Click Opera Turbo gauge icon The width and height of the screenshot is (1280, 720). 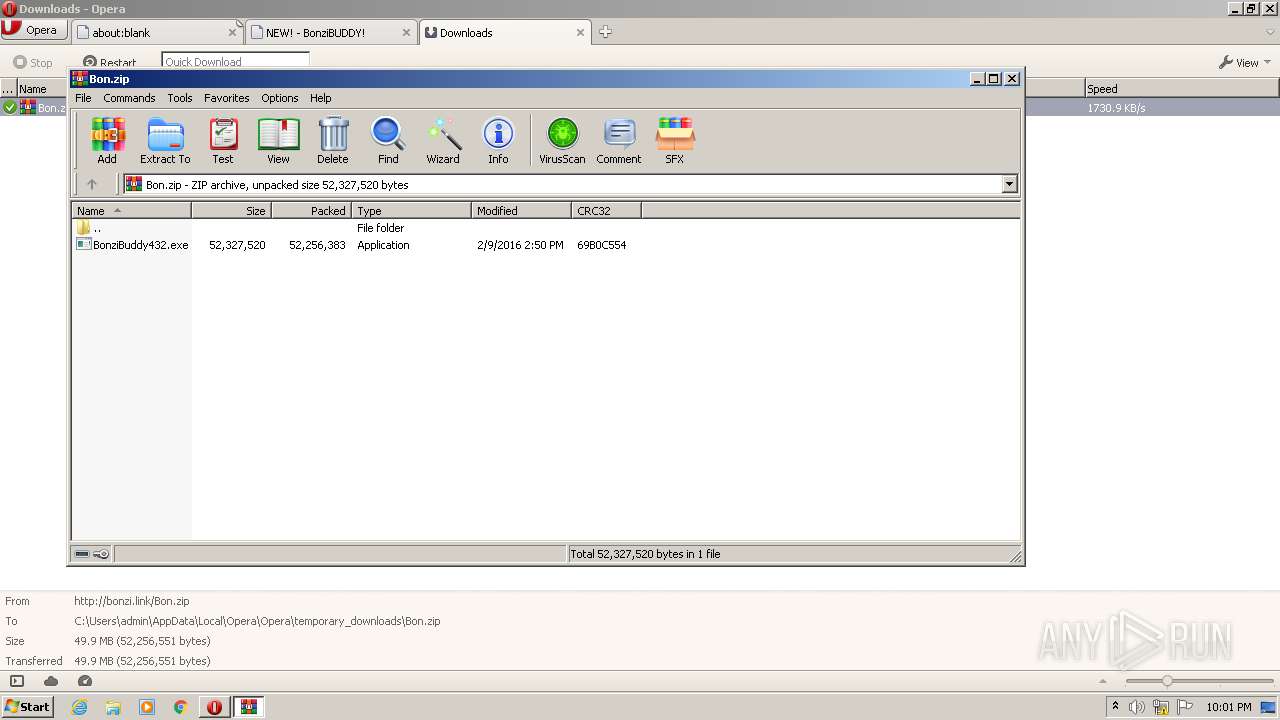click(85, 681)
